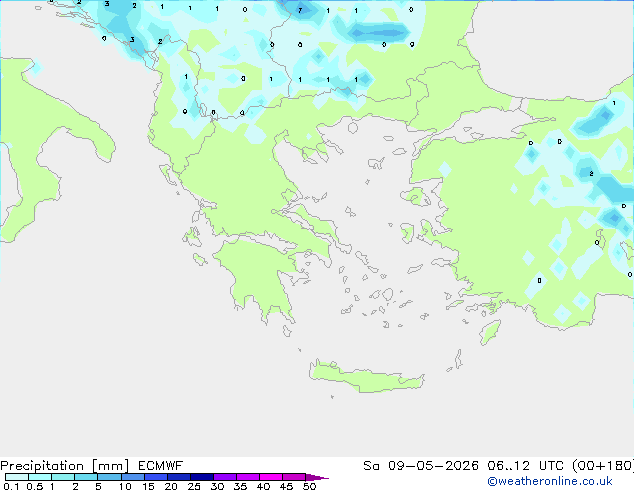
Task: Click the '30' legend scale label
Action: 217,486
